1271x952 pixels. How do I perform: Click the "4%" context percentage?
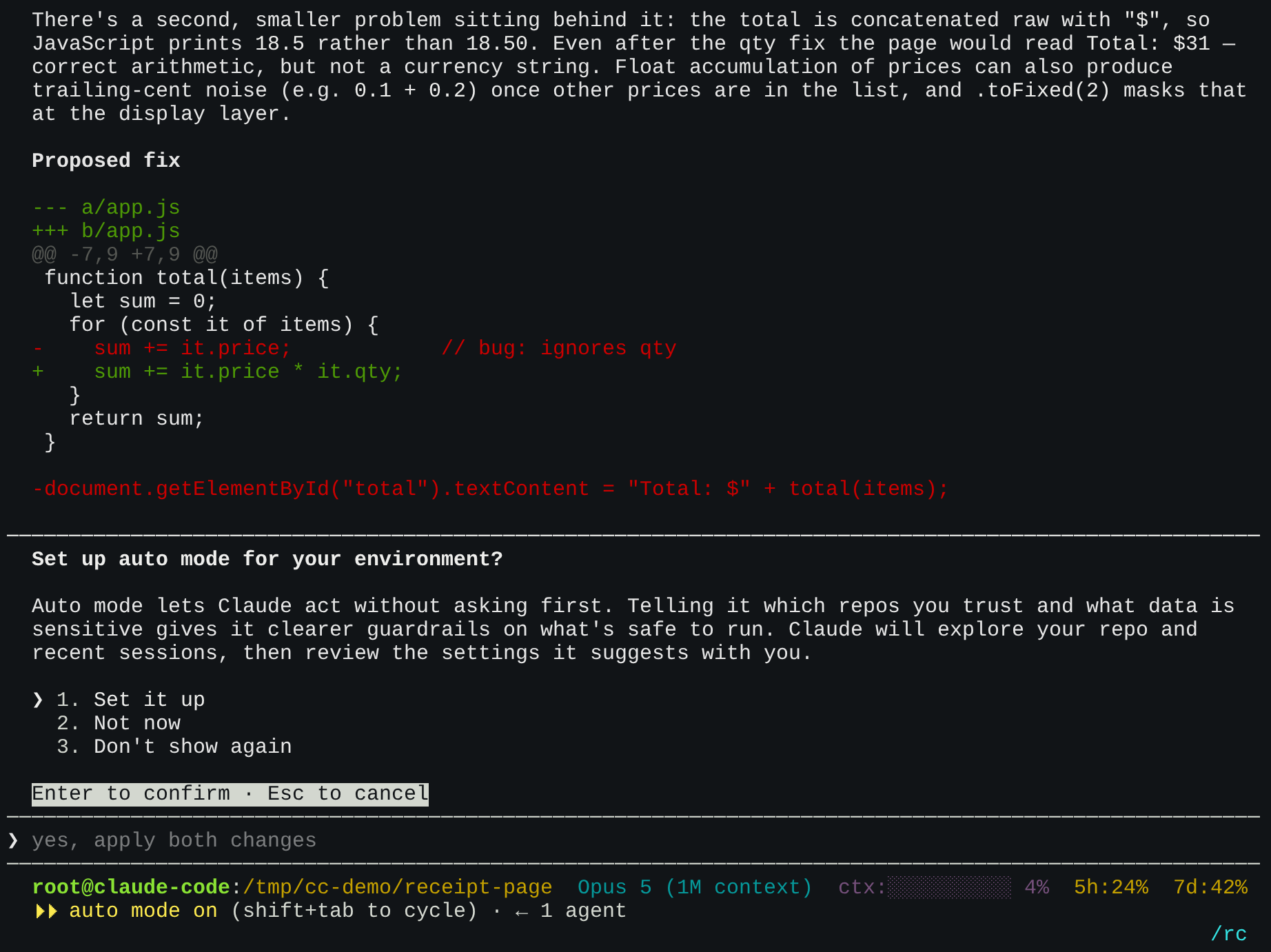[x=1037, y=887]
